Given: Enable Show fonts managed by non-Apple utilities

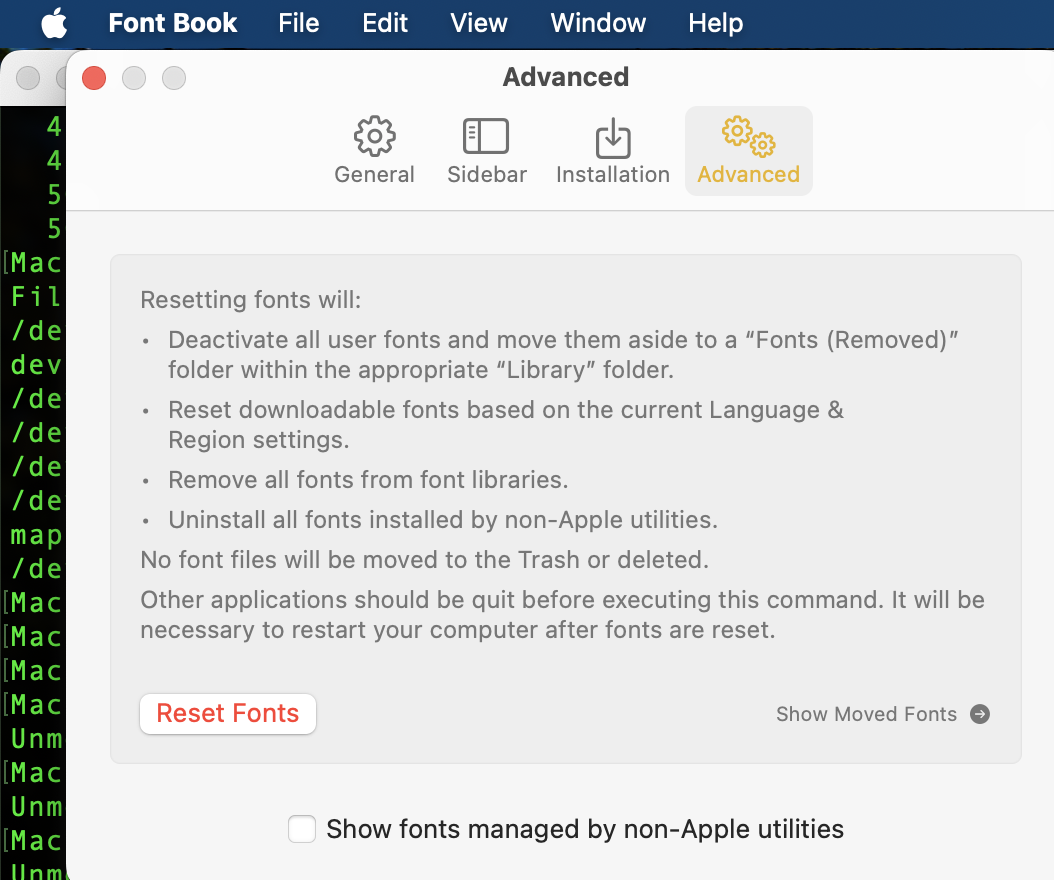Looking at the screenshot, I should point(302,829).
